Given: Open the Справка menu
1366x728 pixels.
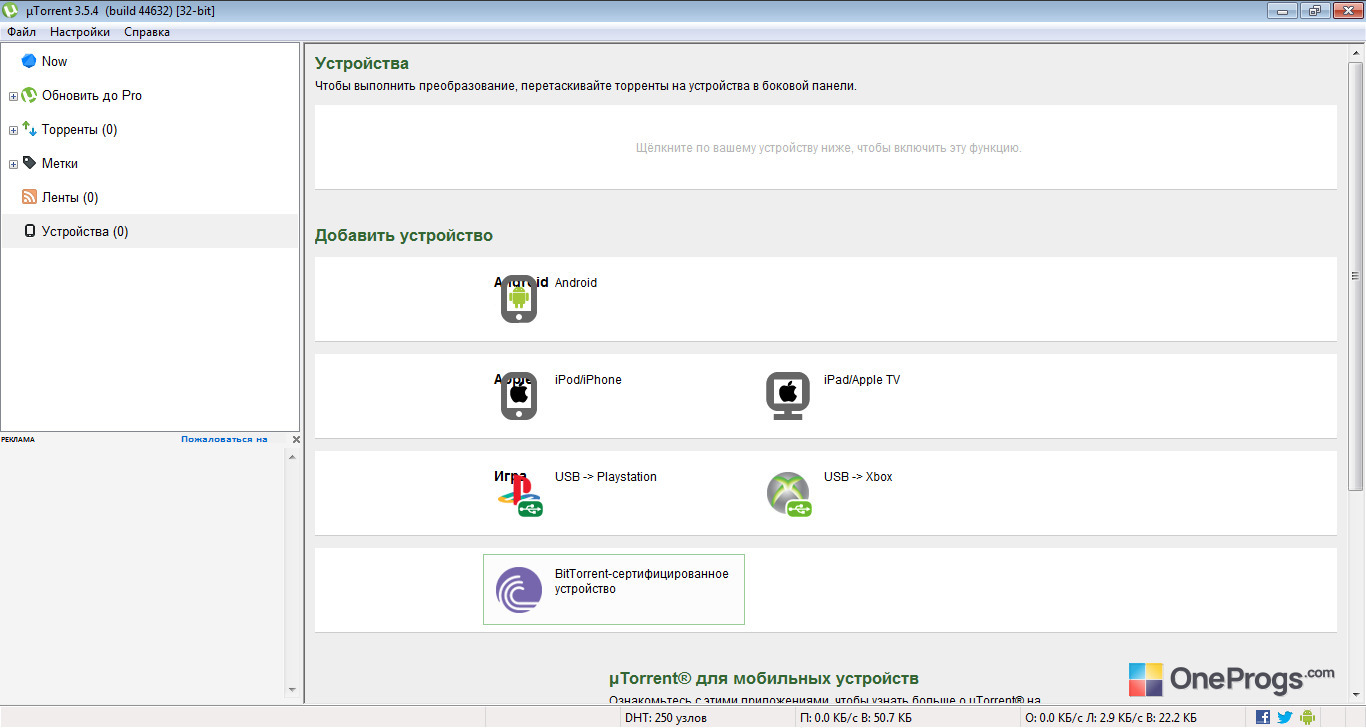Looking at the screenshot, I should coord(147,32).
